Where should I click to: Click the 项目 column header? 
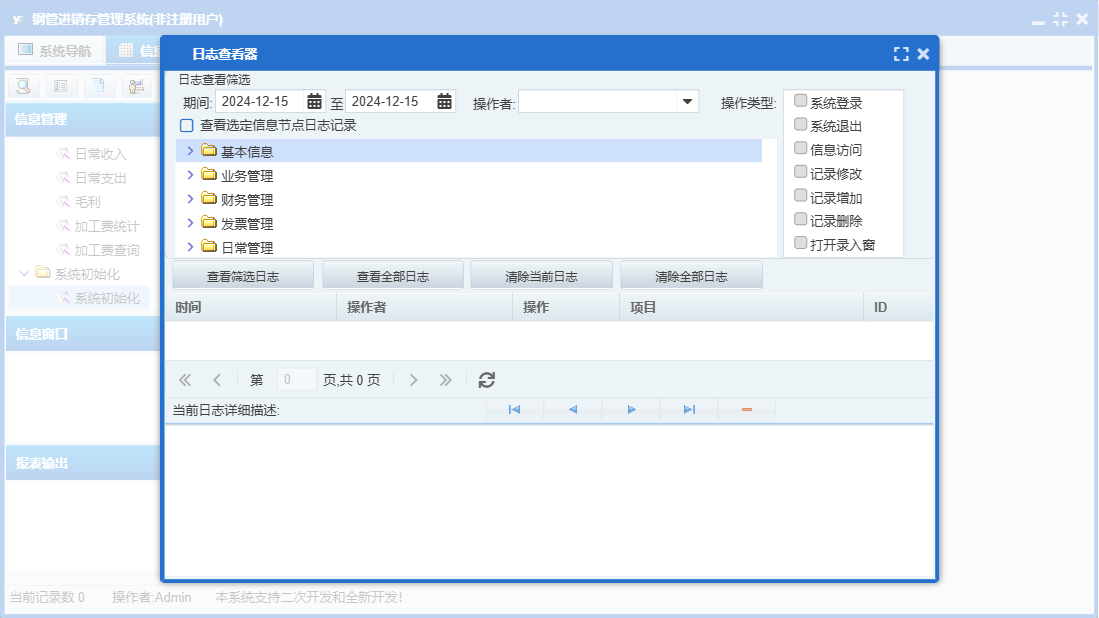tap(742, 308)
